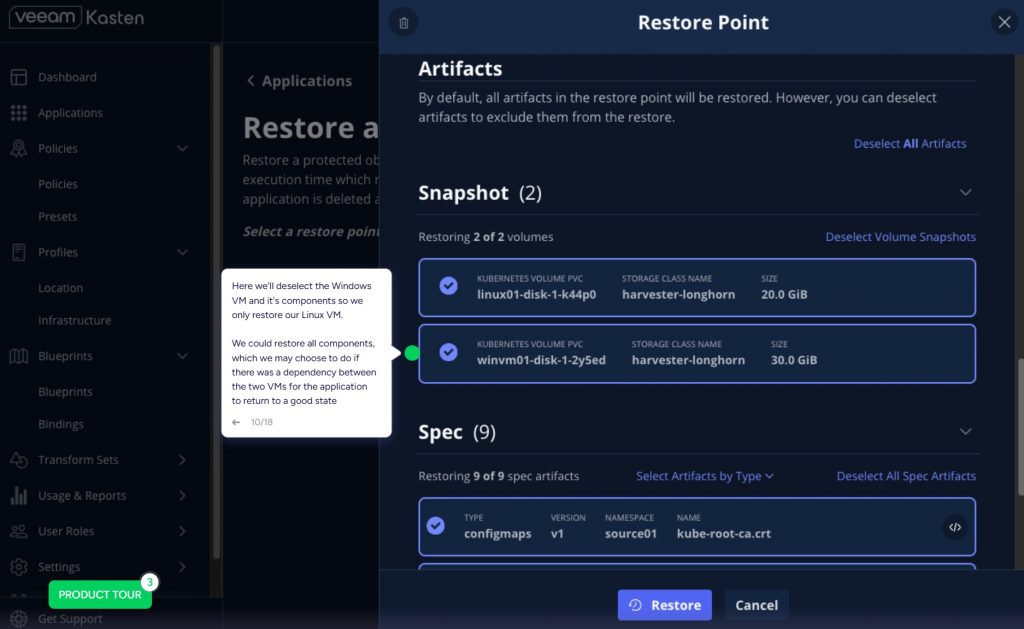Click the Settings gear icon in sidebar
Screen dimensions: 1024x629
[x=18, y=567]
